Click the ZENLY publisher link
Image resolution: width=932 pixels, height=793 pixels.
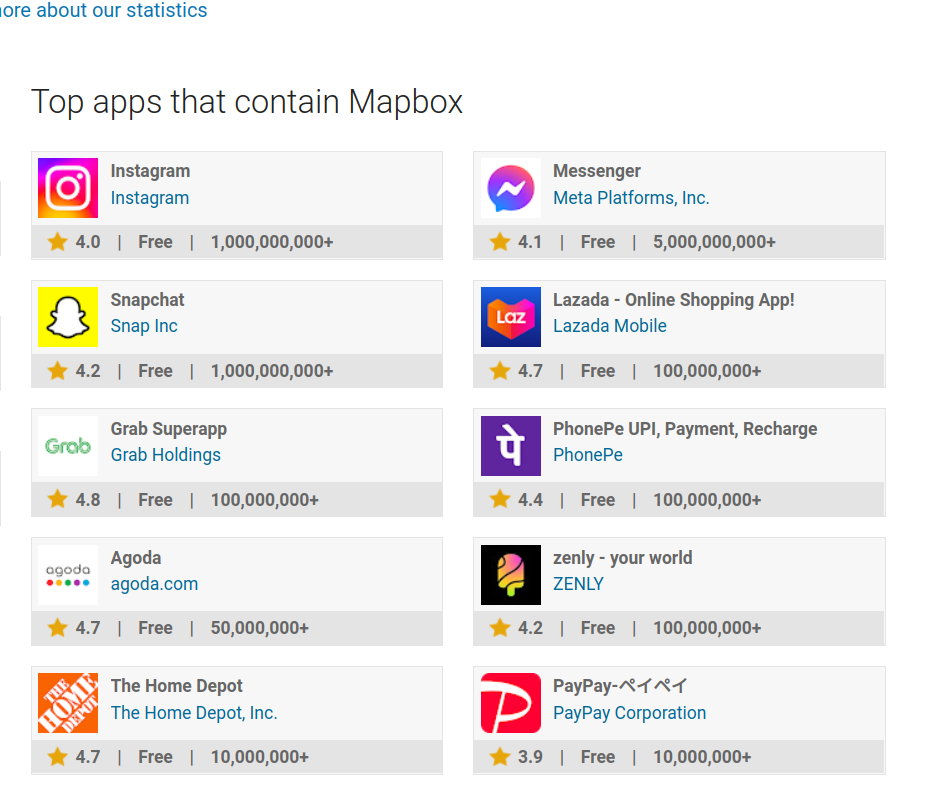pos(578,584)
